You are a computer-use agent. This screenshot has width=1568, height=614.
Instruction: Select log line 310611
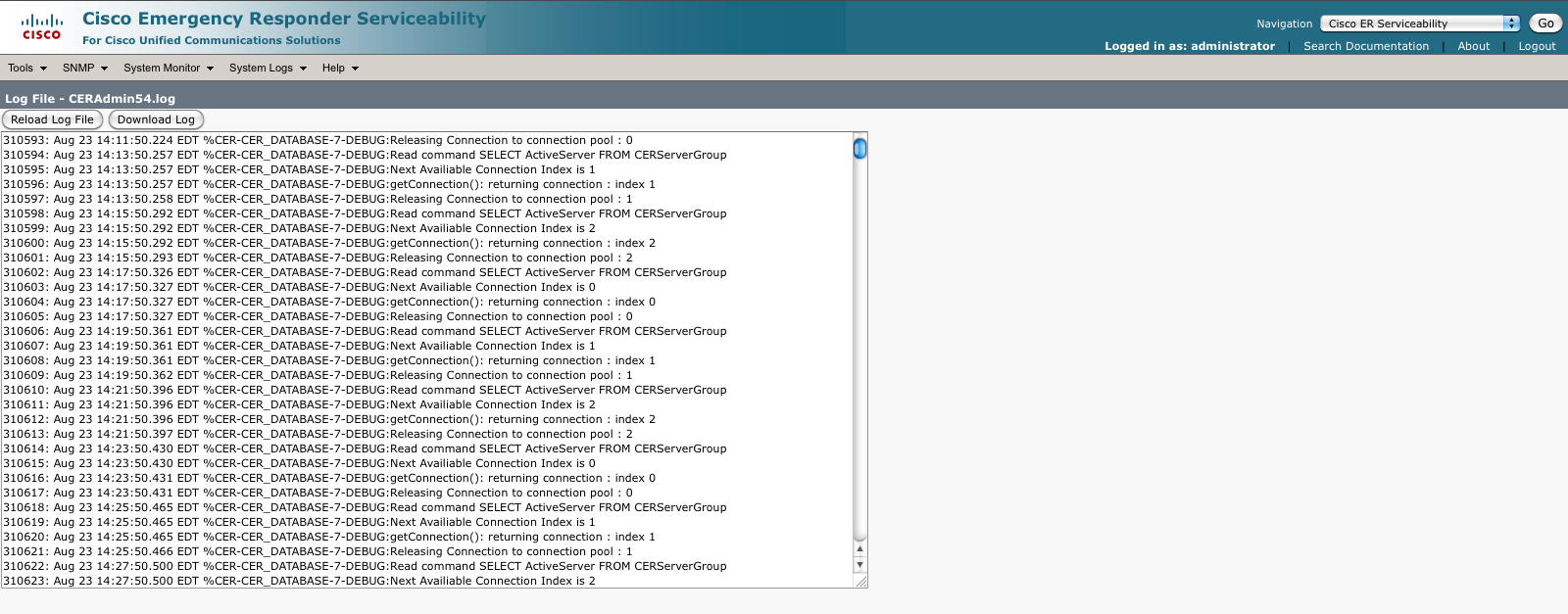tap(299, 404)
